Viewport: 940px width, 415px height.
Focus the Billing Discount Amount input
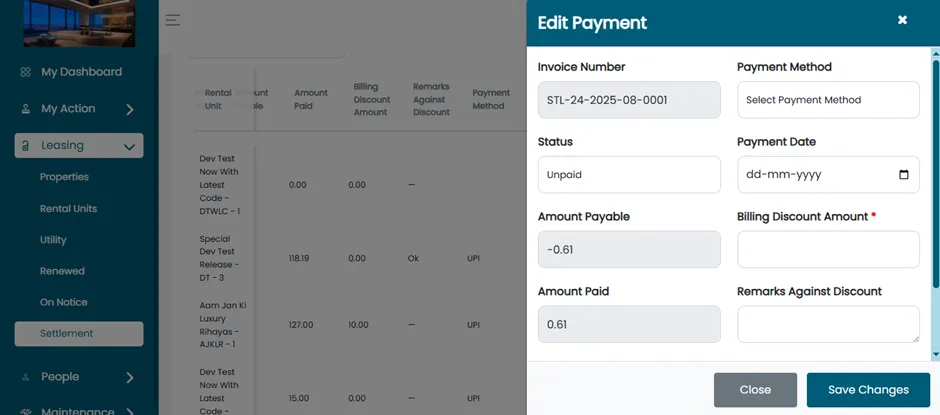828,249
